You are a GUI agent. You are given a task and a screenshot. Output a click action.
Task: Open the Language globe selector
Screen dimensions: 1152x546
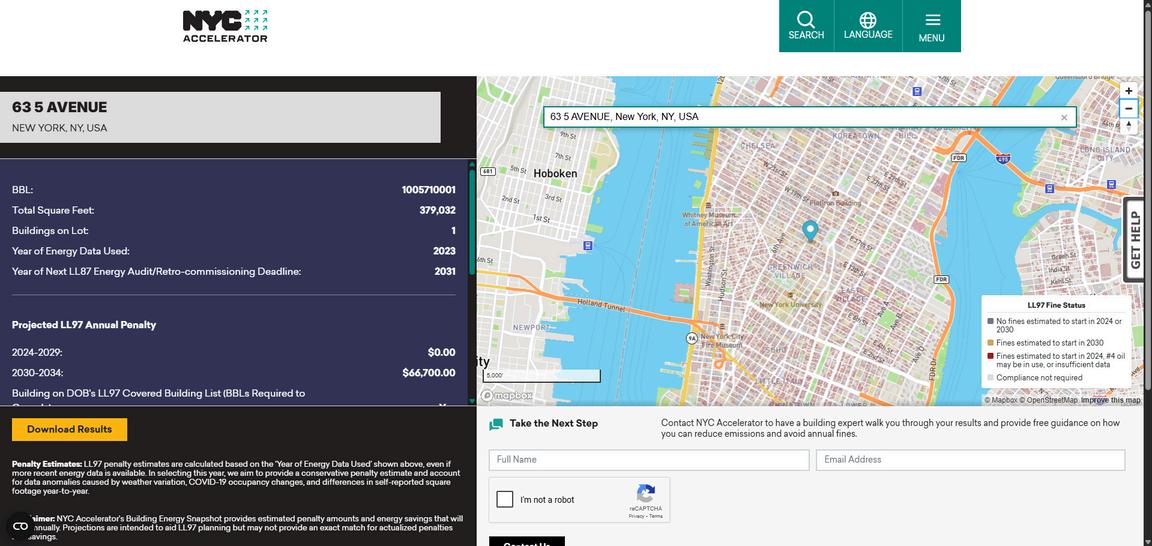tap(868, 26)
